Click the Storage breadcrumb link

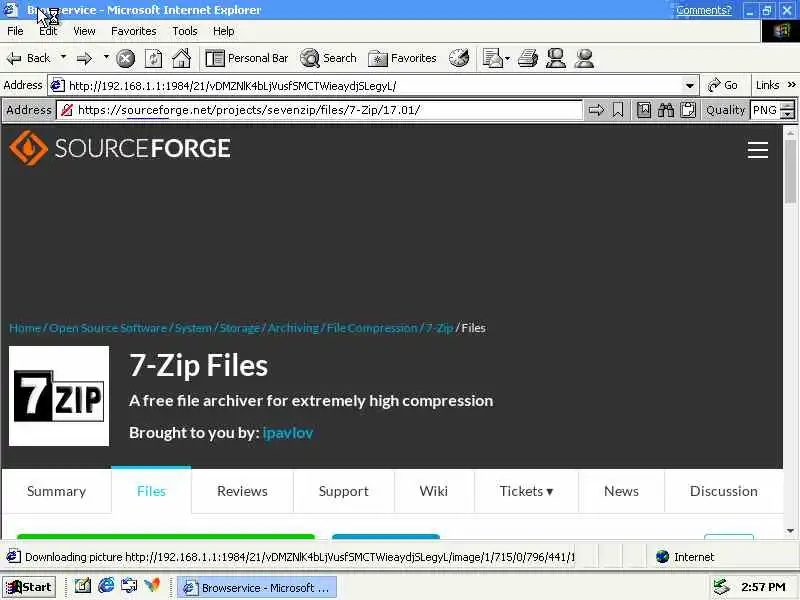[x=240, y=328]
